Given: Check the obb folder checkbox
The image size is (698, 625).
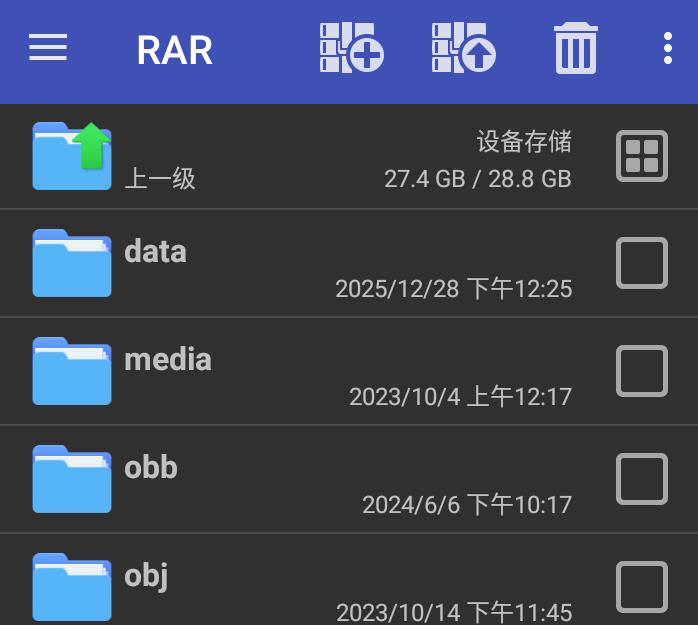Looking at the screenshot, I should pyautogui.click(x=641, y=479).
